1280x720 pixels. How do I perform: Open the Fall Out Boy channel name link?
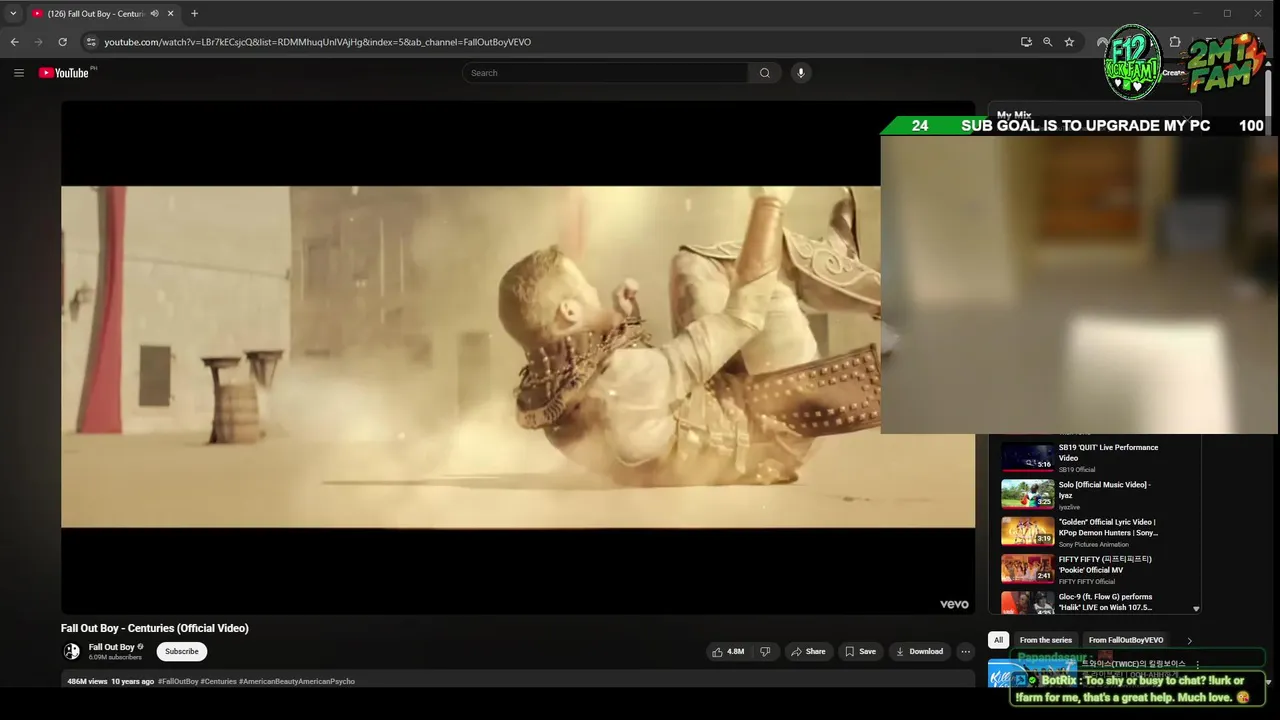pos(111,647)
